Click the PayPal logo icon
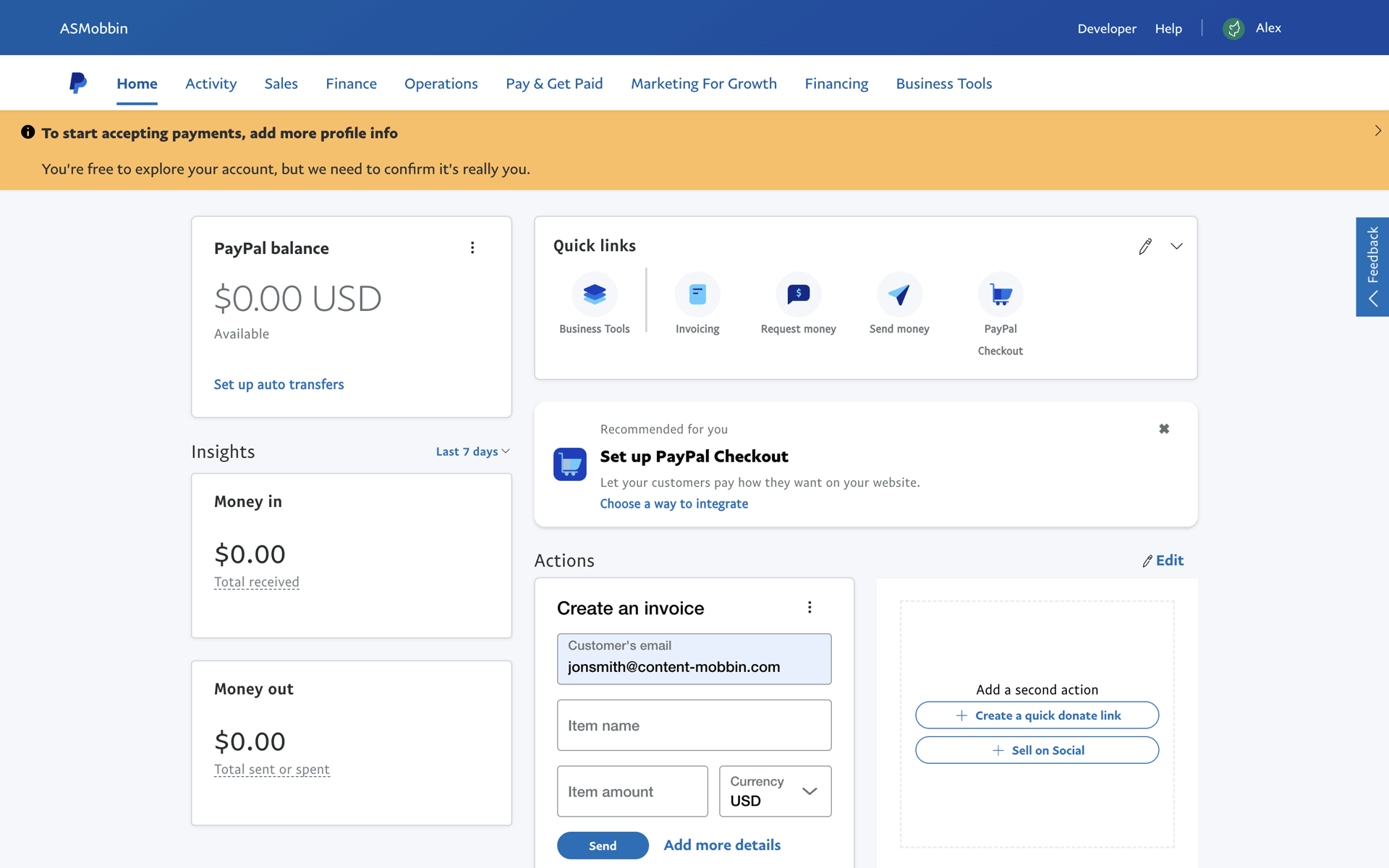The image size is (1389, 868). (78, 83)
